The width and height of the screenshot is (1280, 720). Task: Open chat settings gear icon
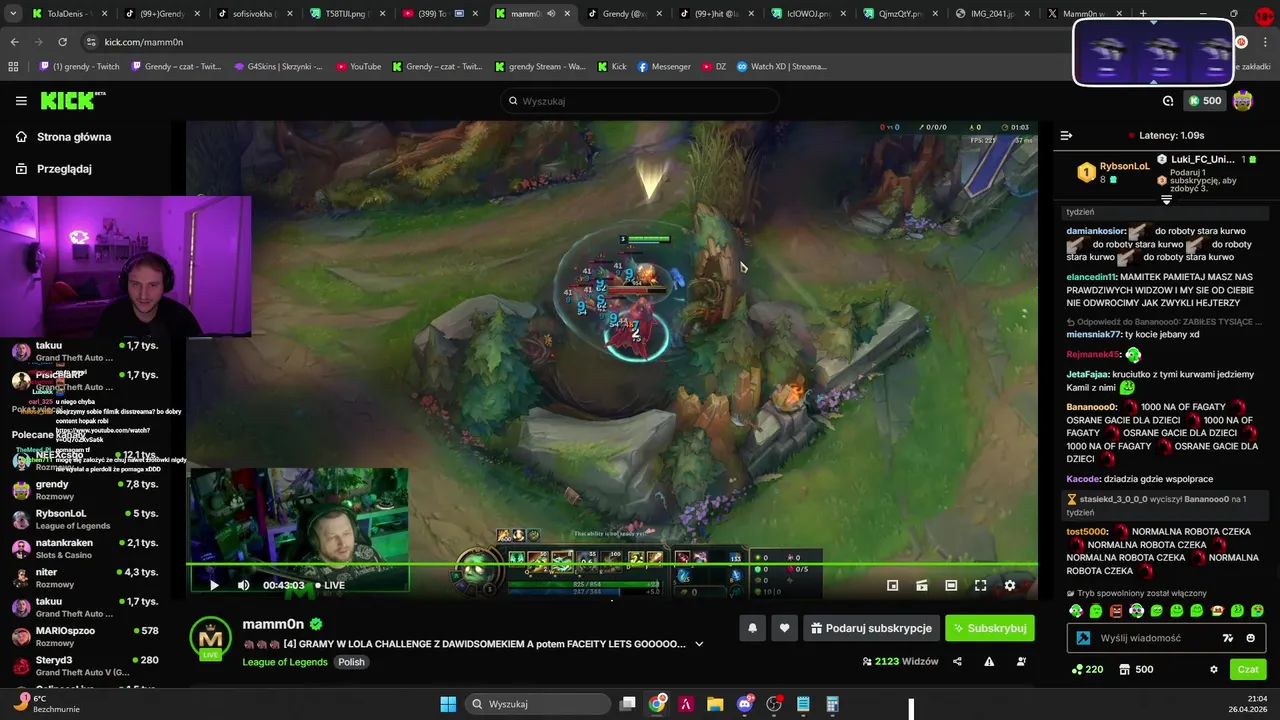click(1214, 669)
